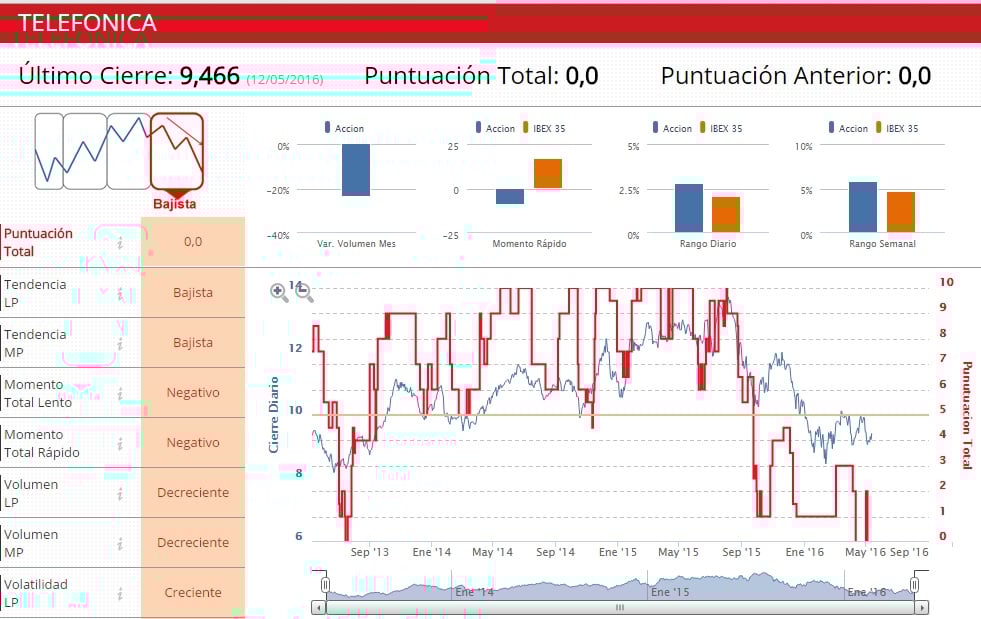
Task: Click the Creciente cell of Volatilidad LP
Action: pyautogui.click(x=193, y=593)
